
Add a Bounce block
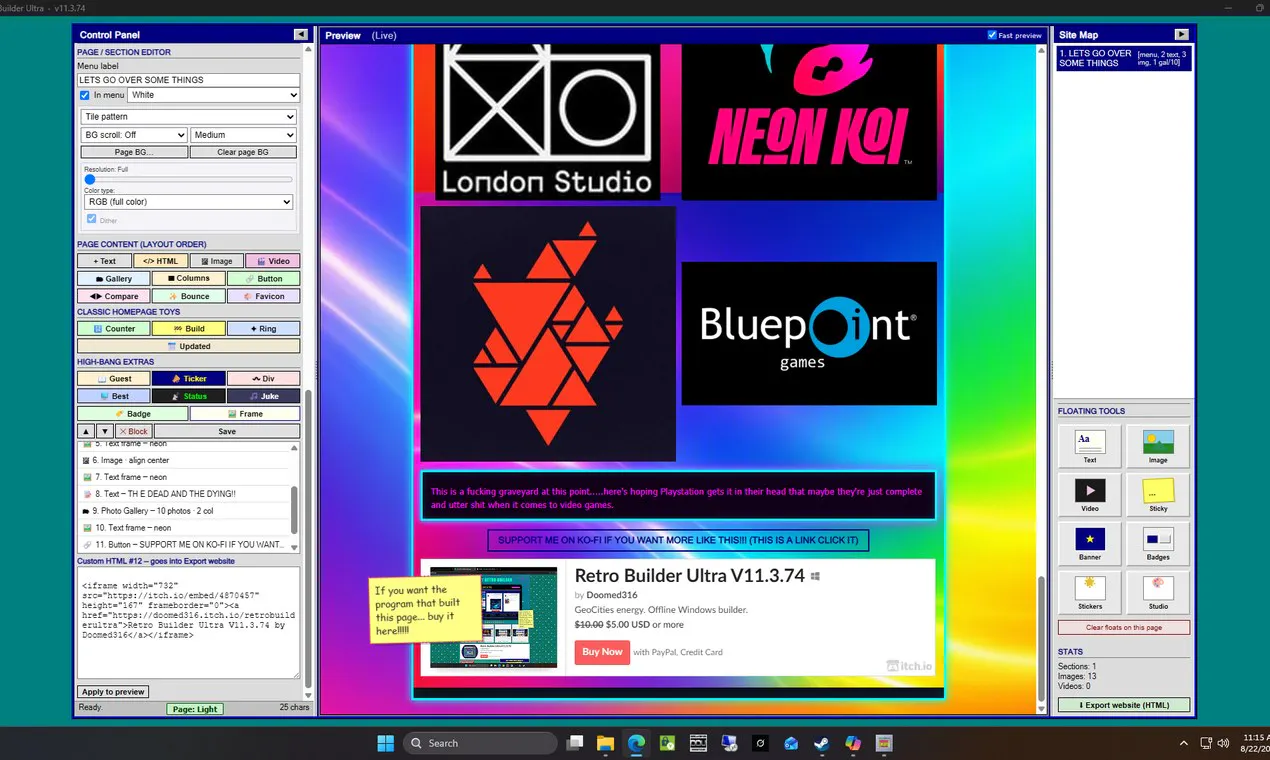click(188, 296)
